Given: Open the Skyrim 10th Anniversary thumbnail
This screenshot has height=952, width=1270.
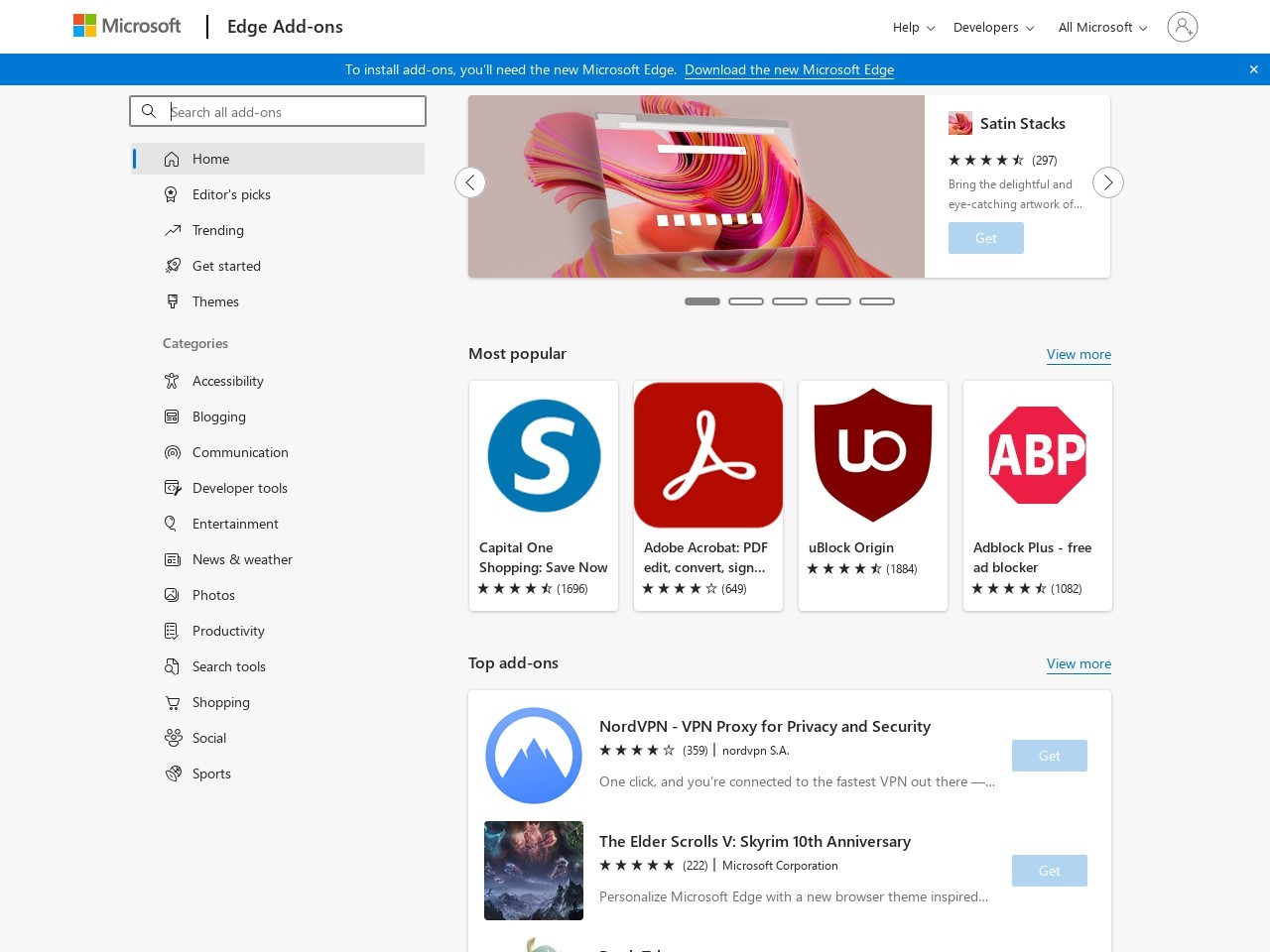Looking at the screenshot, I should (534, 871).
